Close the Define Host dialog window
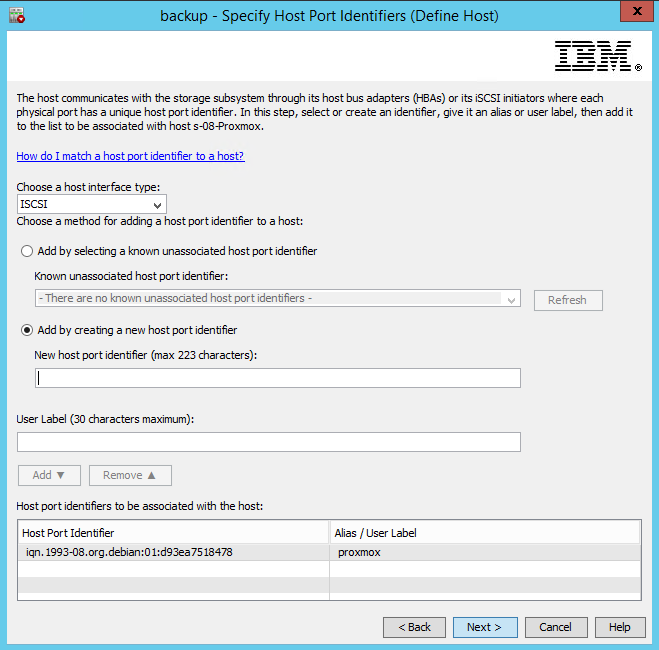 631,14
